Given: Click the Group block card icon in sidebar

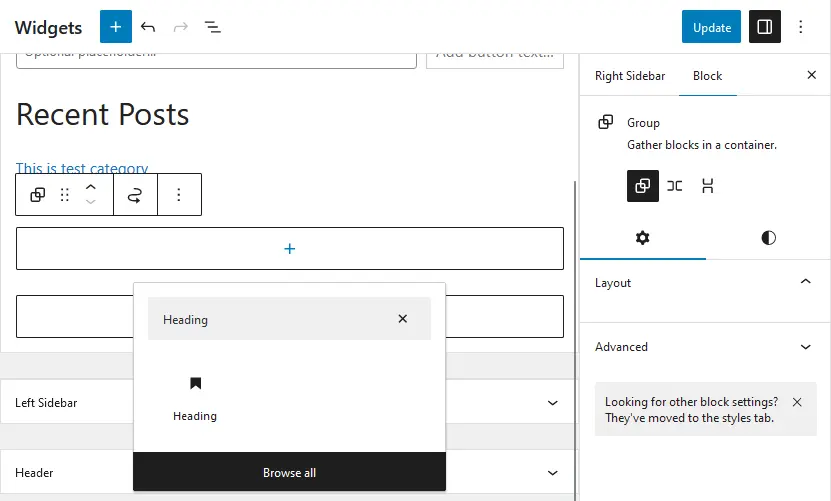Looking at the screenshot, I should pos(605,122).
